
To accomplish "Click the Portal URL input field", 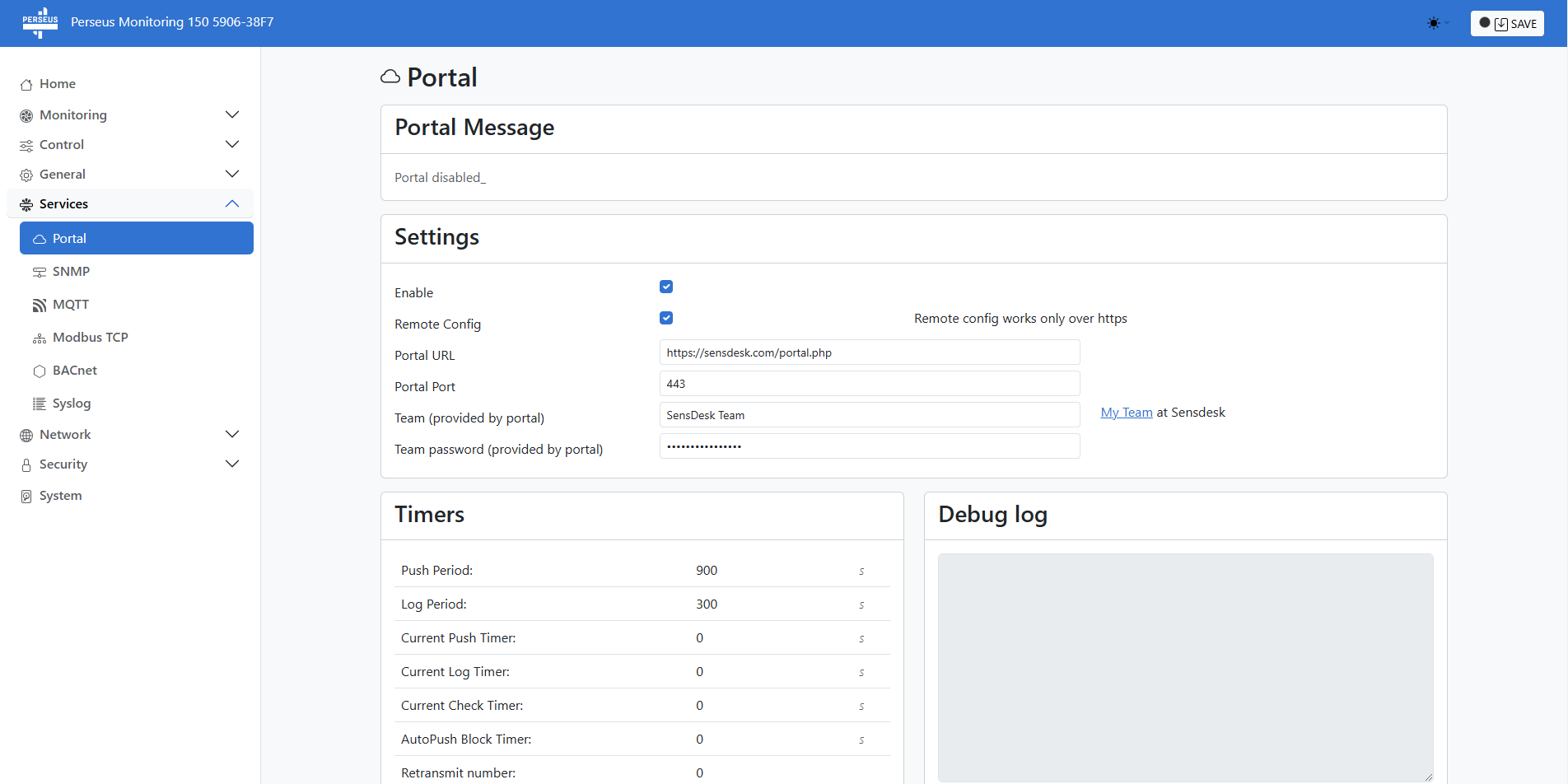I will [x=869, y=352].
